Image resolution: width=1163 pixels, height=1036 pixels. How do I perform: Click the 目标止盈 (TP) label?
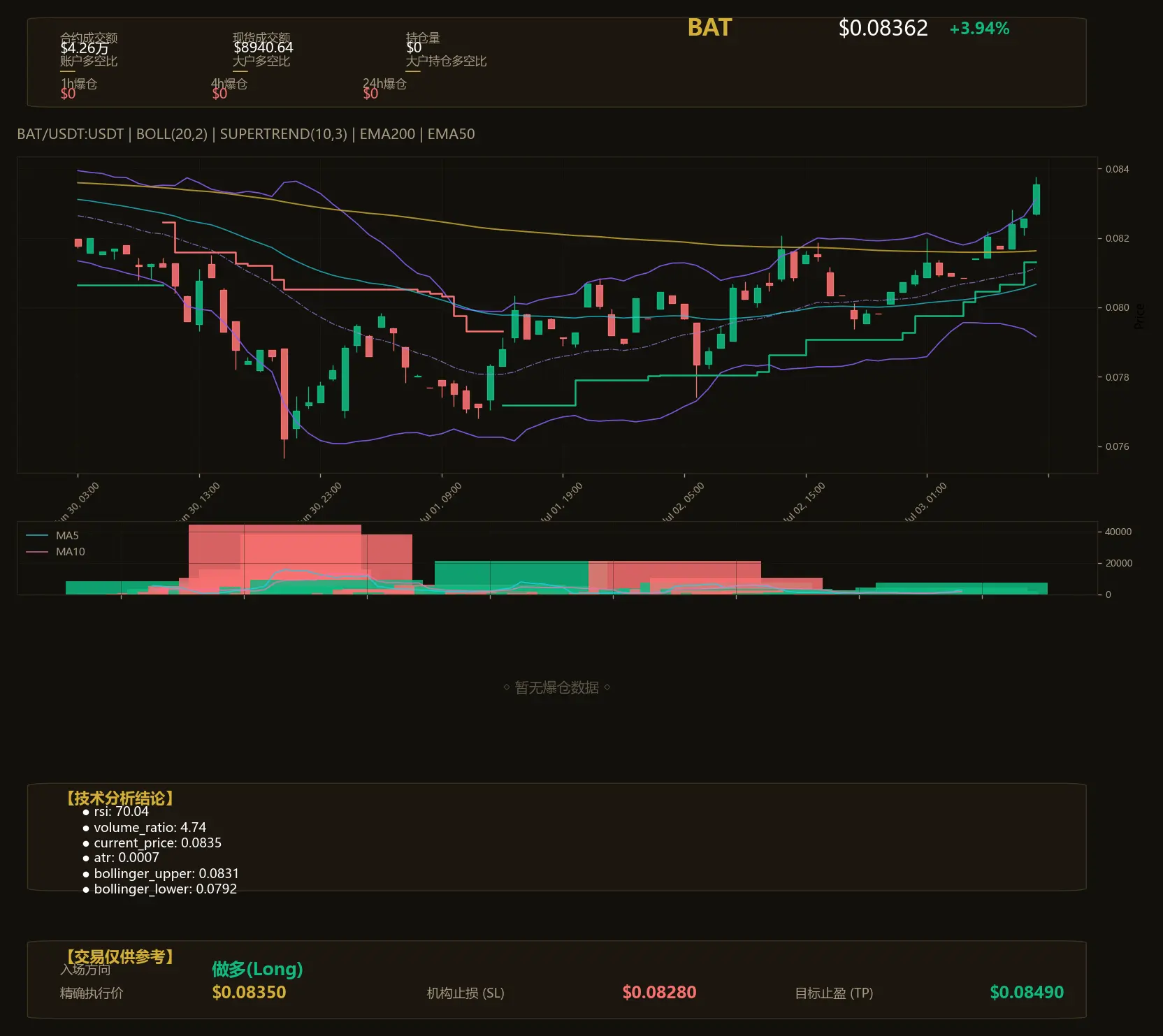click(x=834, y=993)
